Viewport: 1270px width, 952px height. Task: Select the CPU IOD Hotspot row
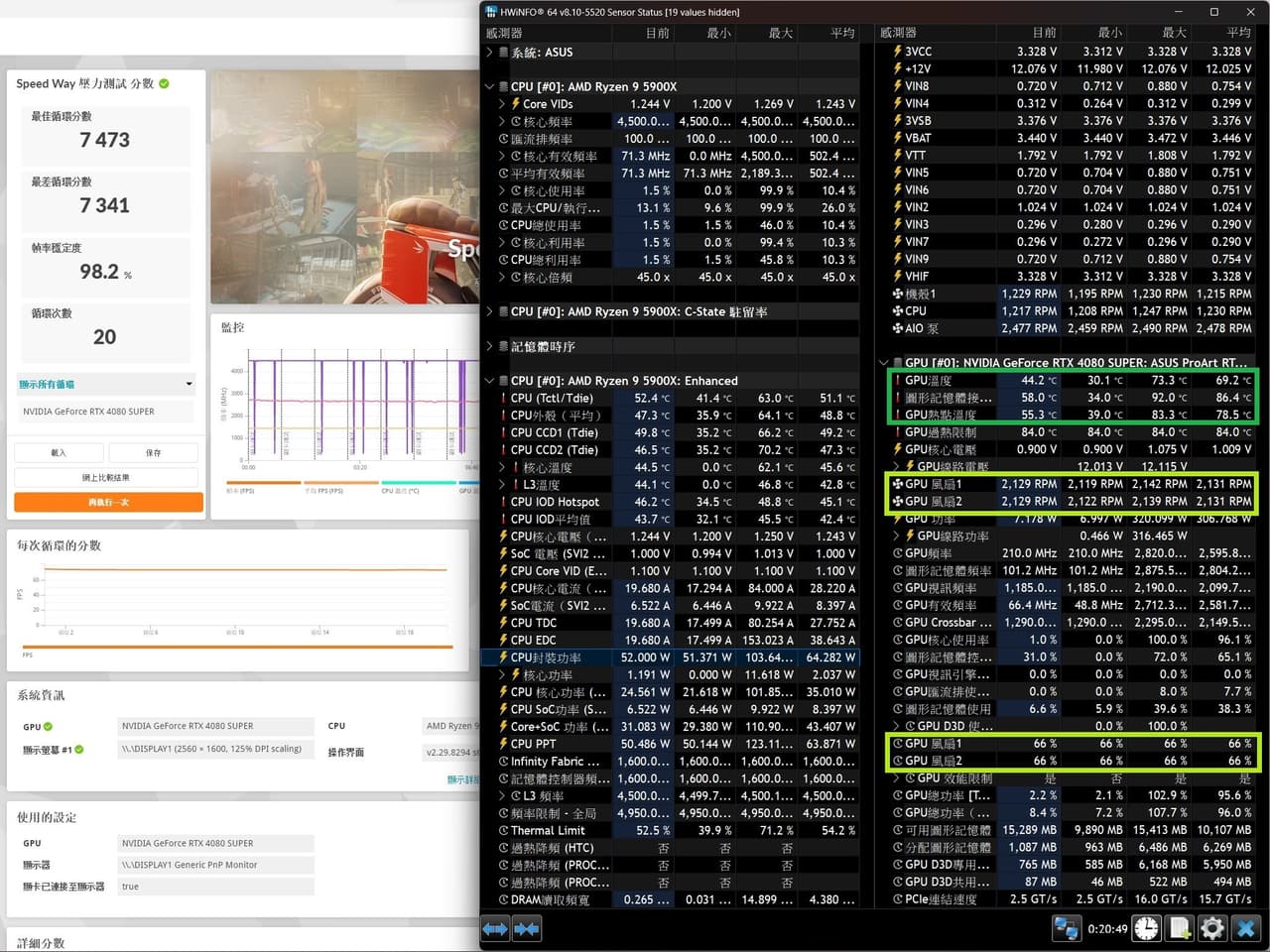pyautogui.click(x=670, y=502)
